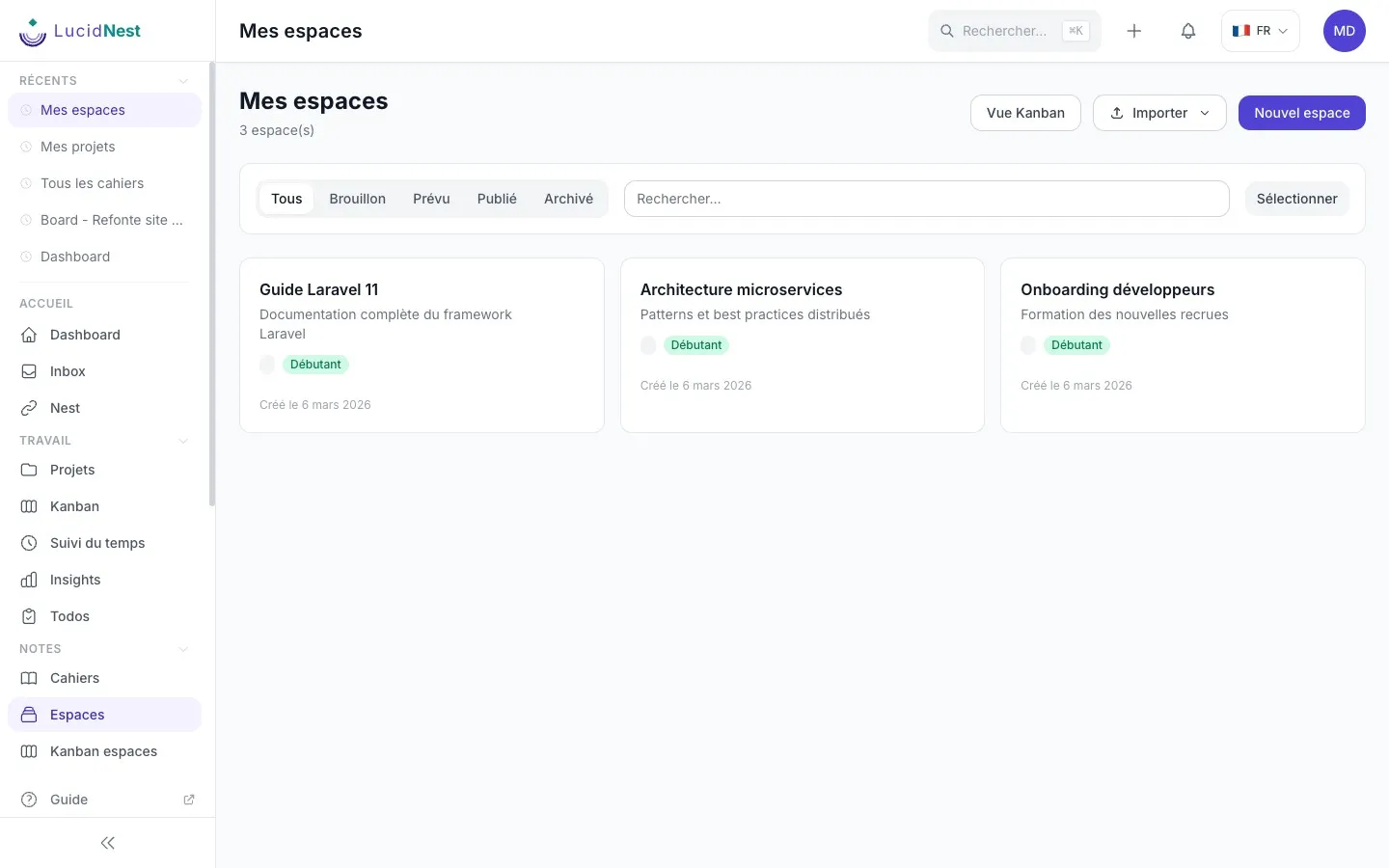Viewport: 1389px width, 868px height.
Task: Click the Nouvel espace button
Action: (x=1302, y=113)
